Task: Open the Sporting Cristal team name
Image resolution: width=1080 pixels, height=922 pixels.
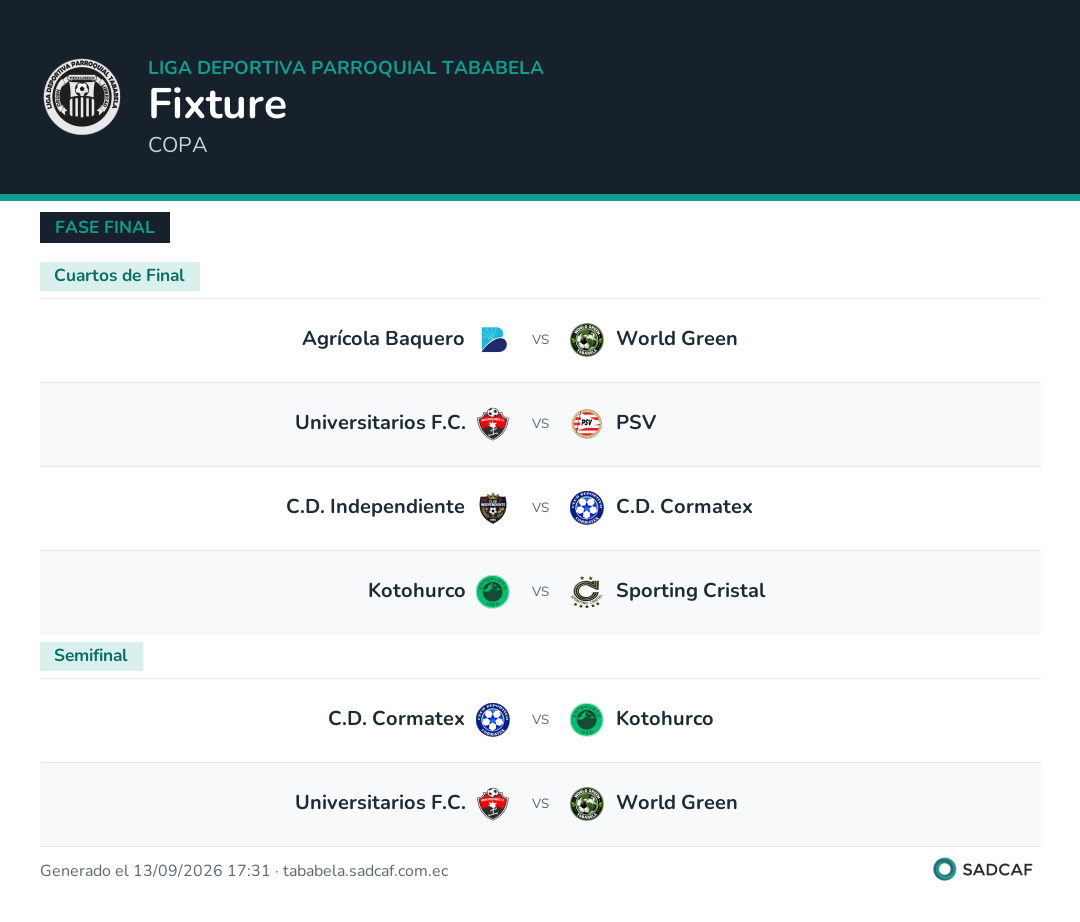Action: click(690, 591)
